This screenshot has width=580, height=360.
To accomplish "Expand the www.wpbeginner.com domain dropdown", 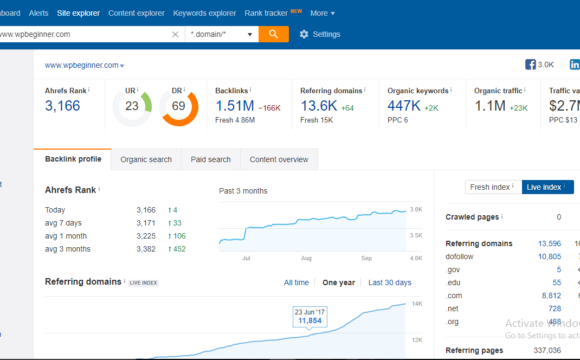I will (x=84, y=65).
